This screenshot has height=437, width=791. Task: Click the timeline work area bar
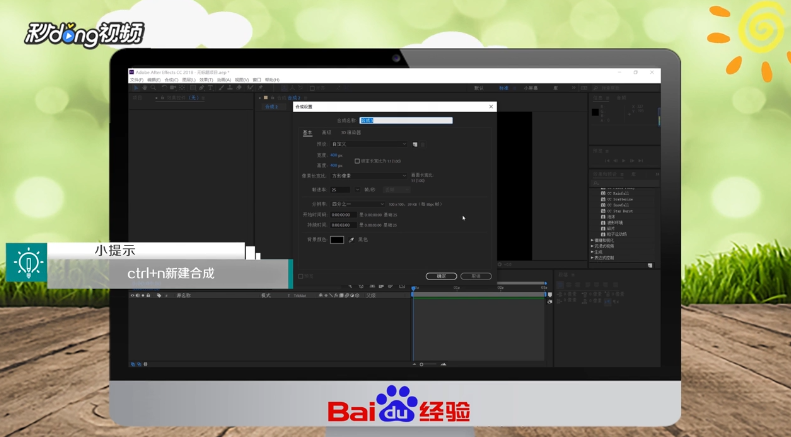(x=479, y=294)
